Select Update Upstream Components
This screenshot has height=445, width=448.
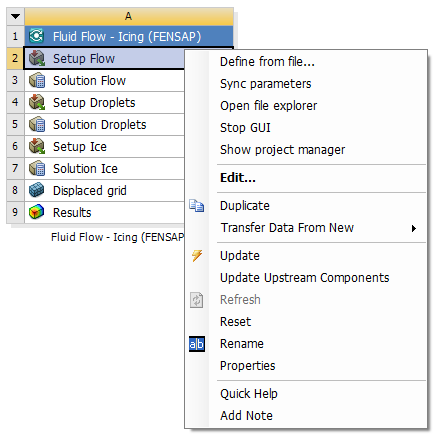305,278
